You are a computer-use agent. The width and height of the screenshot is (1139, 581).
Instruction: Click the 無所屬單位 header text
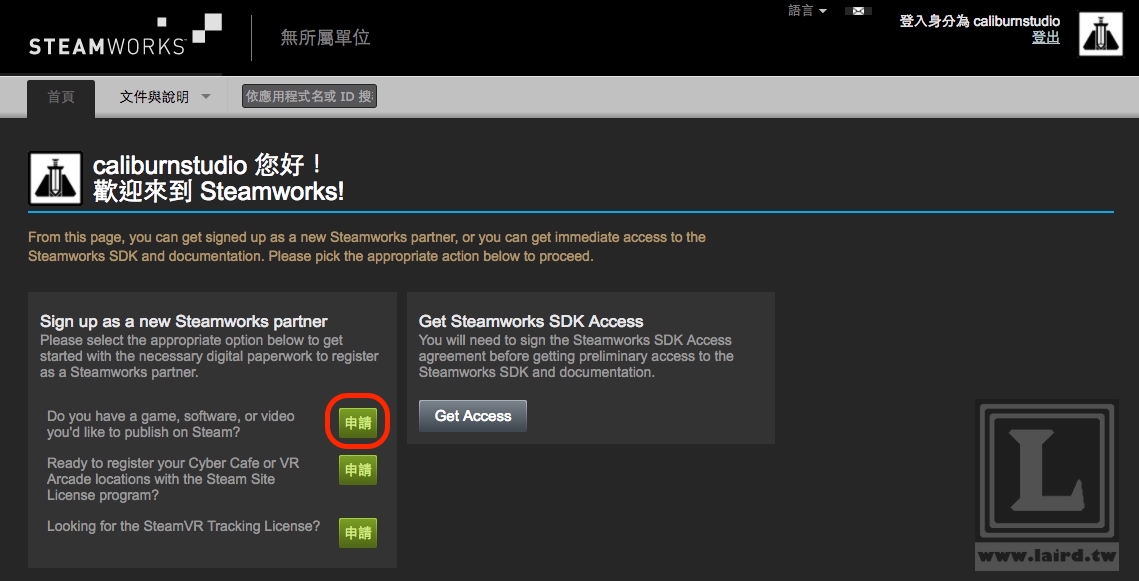[x=325, y=37]
